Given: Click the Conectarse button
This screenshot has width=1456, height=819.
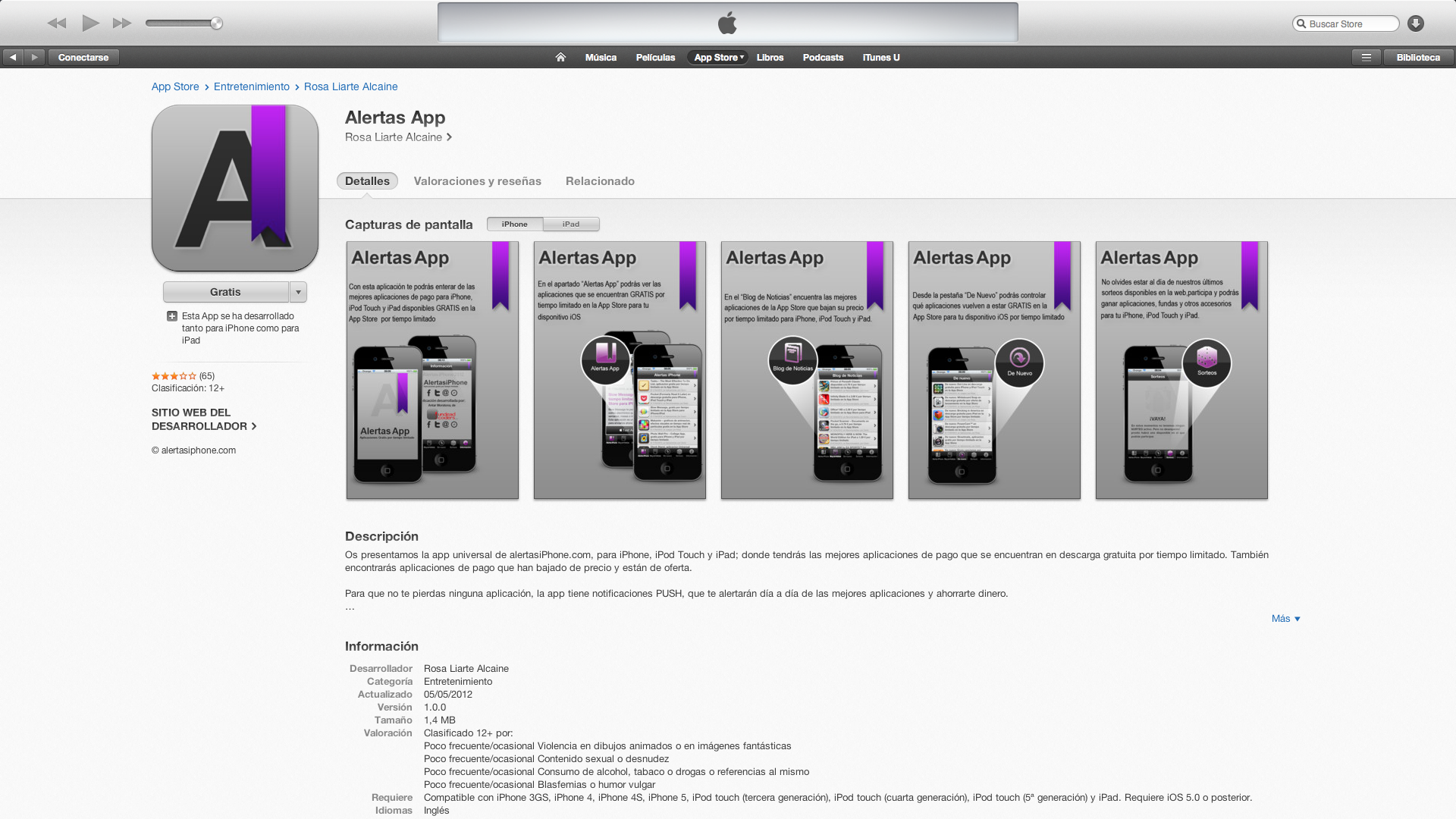Looking at the screenshot, I should coord(83,57).
